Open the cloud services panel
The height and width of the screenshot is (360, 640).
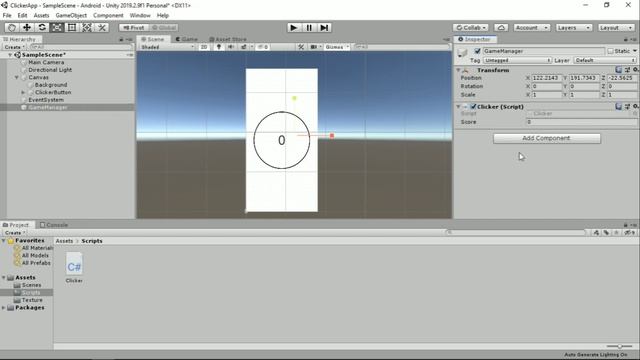tap(501, 27)
